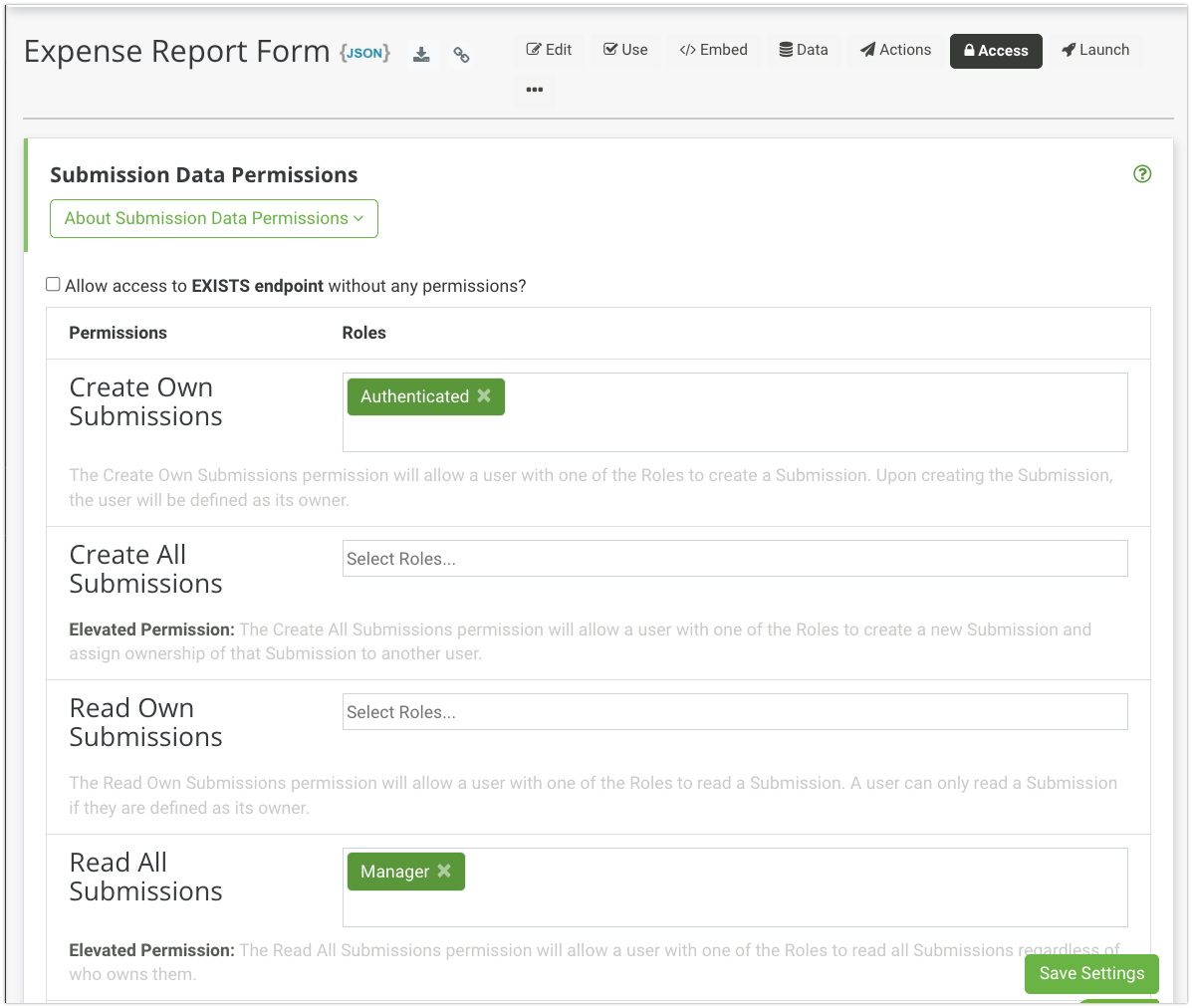The height and width of the screenshot is (1008, 1192).
Task: Open the three-dots more options button
Action: pos(535,90)
